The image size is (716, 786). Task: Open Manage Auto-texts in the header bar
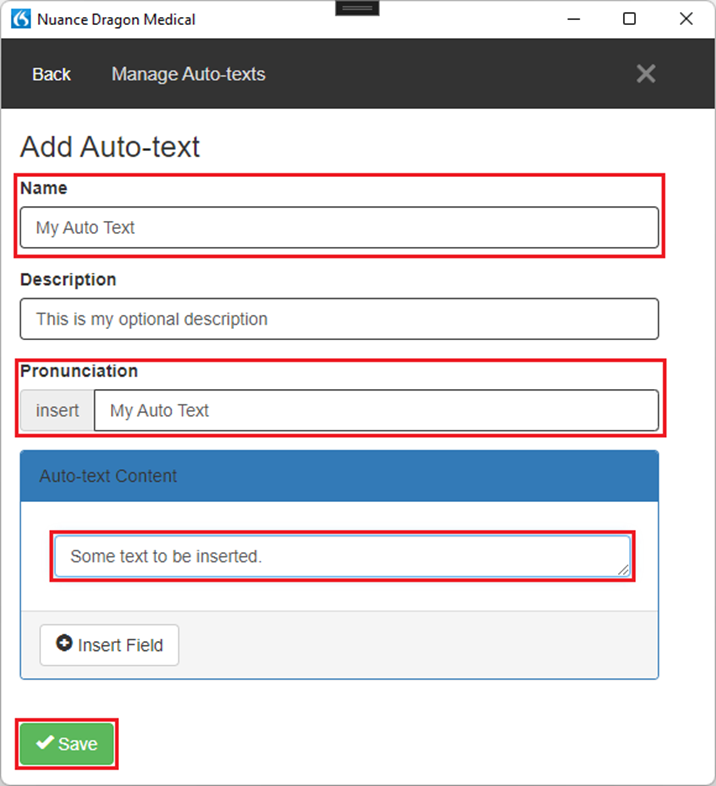188,74
